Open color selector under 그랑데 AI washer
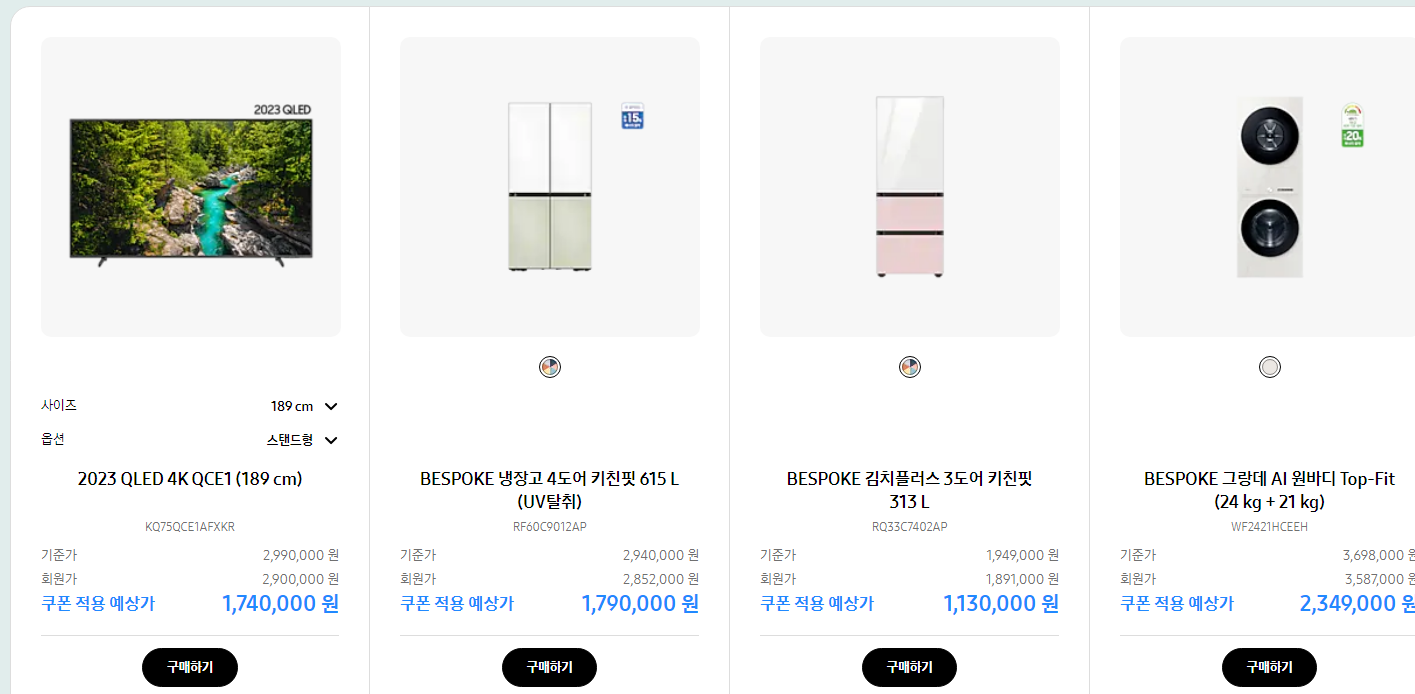 1269,367
